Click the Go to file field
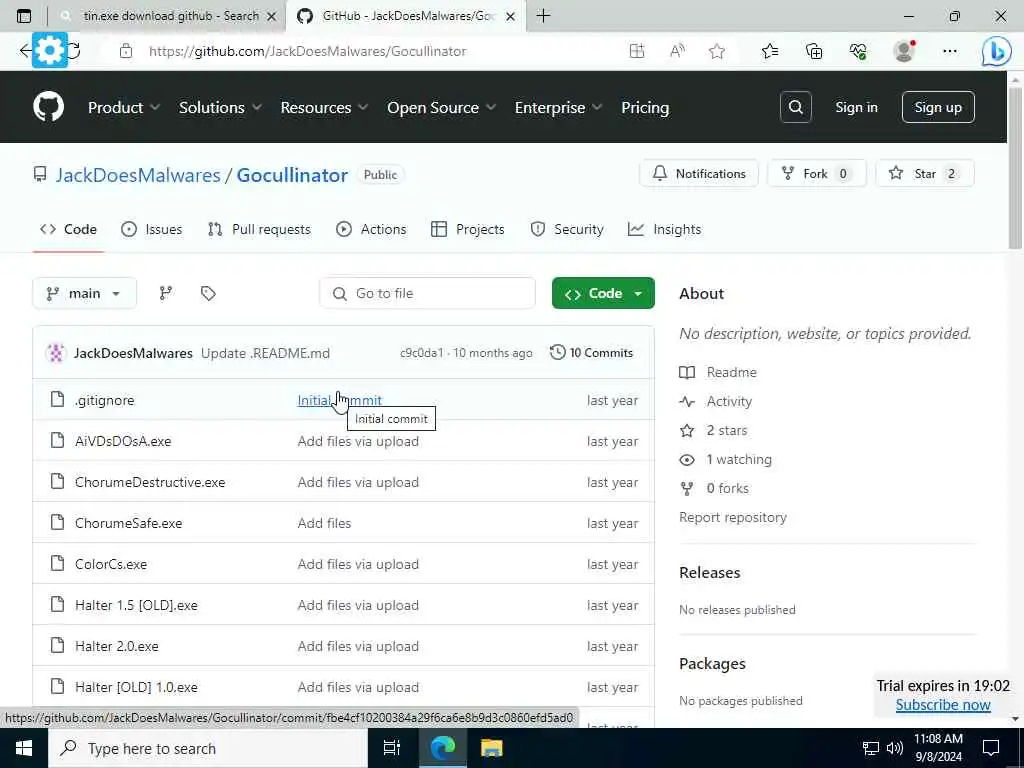This screenshot has width=1024, height=768. coord(427,293)
